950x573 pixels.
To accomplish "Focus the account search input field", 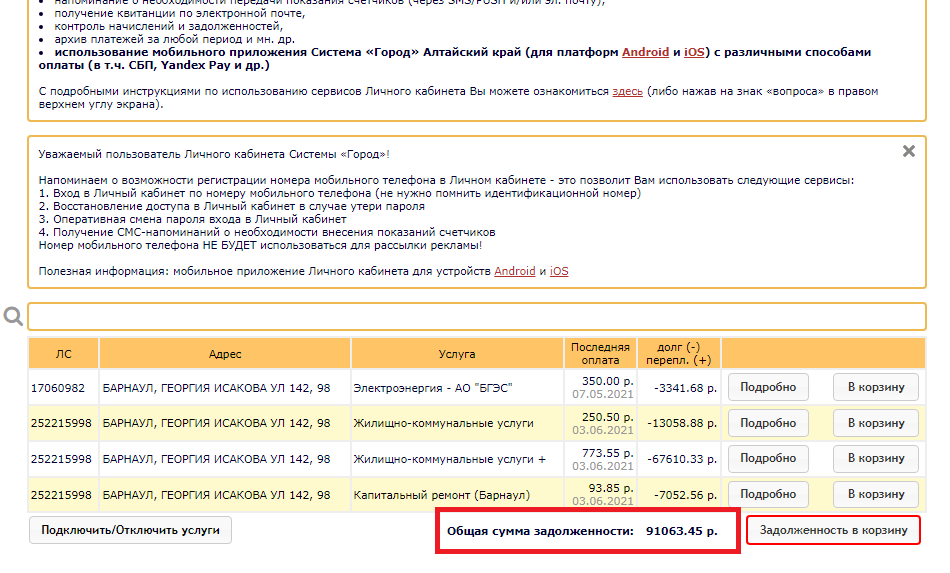I will [477, 317].
